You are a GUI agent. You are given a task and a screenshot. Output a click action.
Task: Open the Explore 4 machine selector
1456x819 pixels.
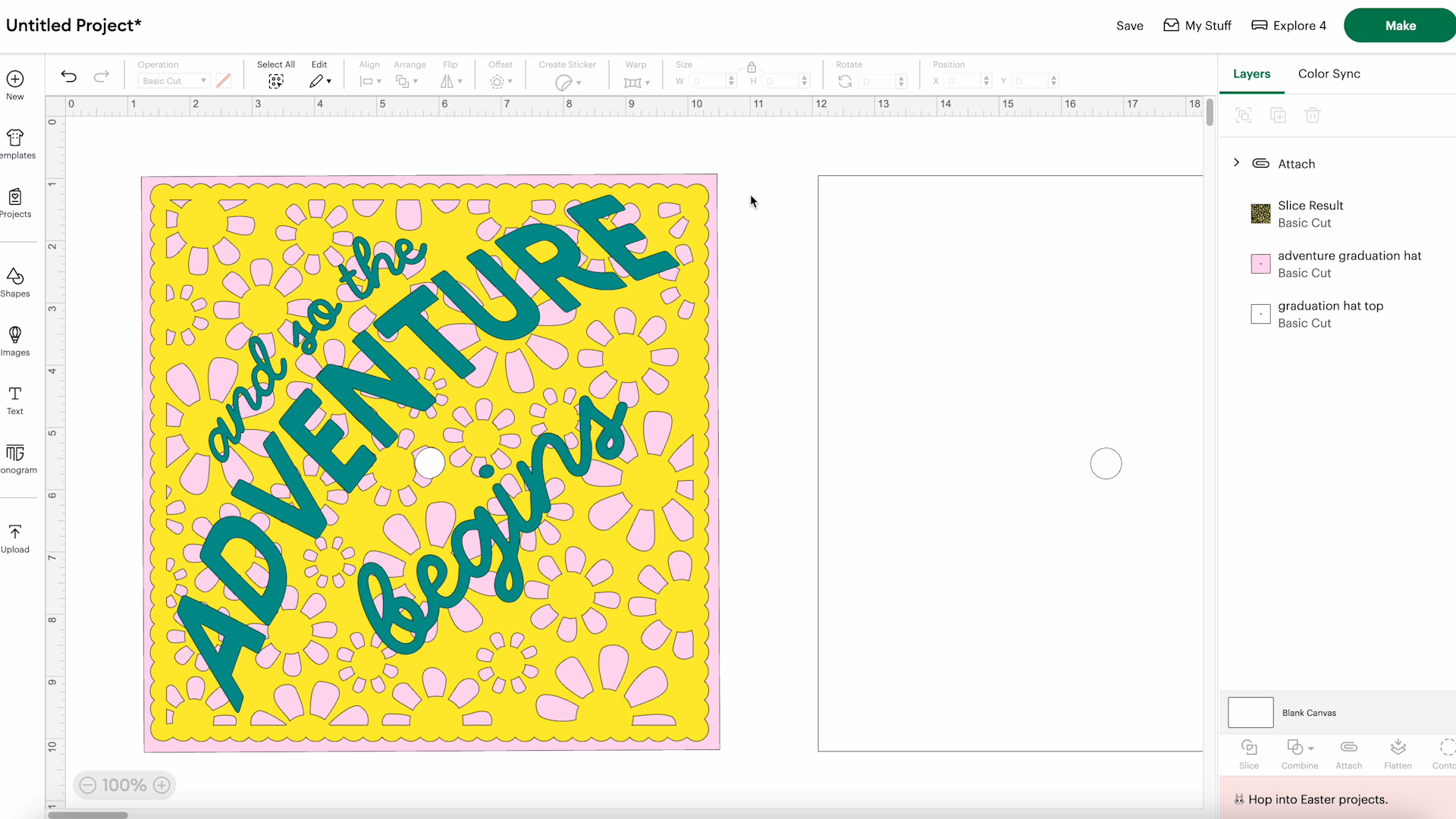(x=1288, y=26)
